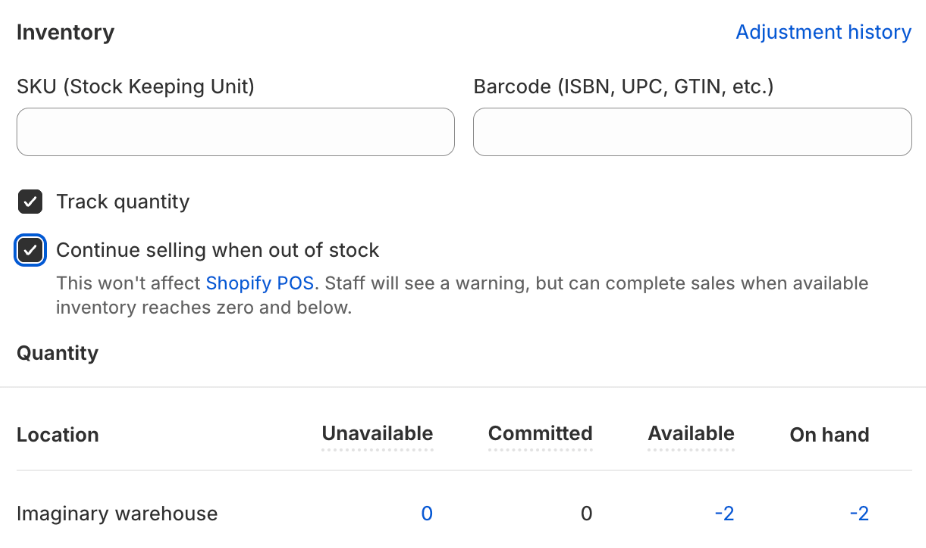Click the Inventory section heading
Image resolution: width=926 pixels, height=548 pixels.
tap(65, 32)
